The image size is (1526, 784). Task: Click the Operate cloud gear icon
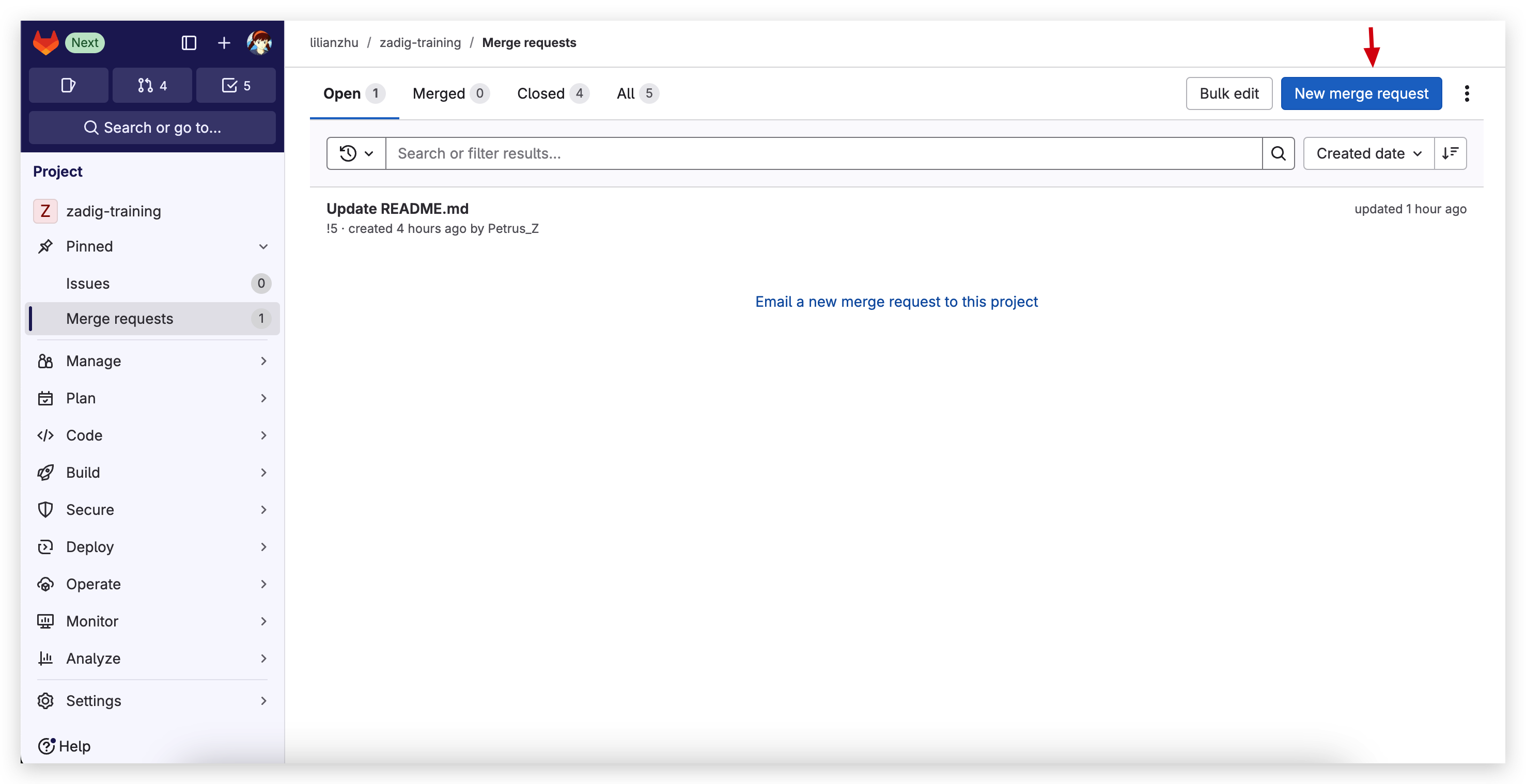(45, 585)
